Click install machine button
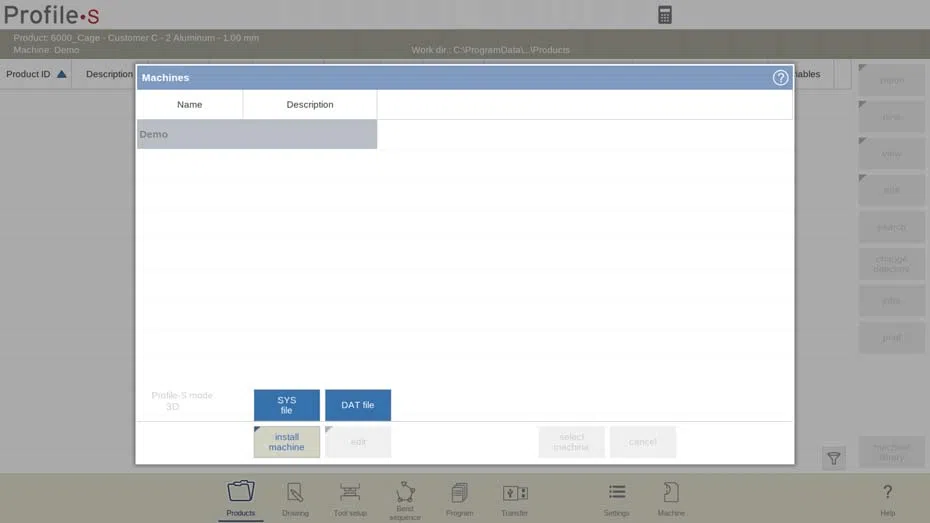Viewport: 930px width, 523px height. pos(286,442)
